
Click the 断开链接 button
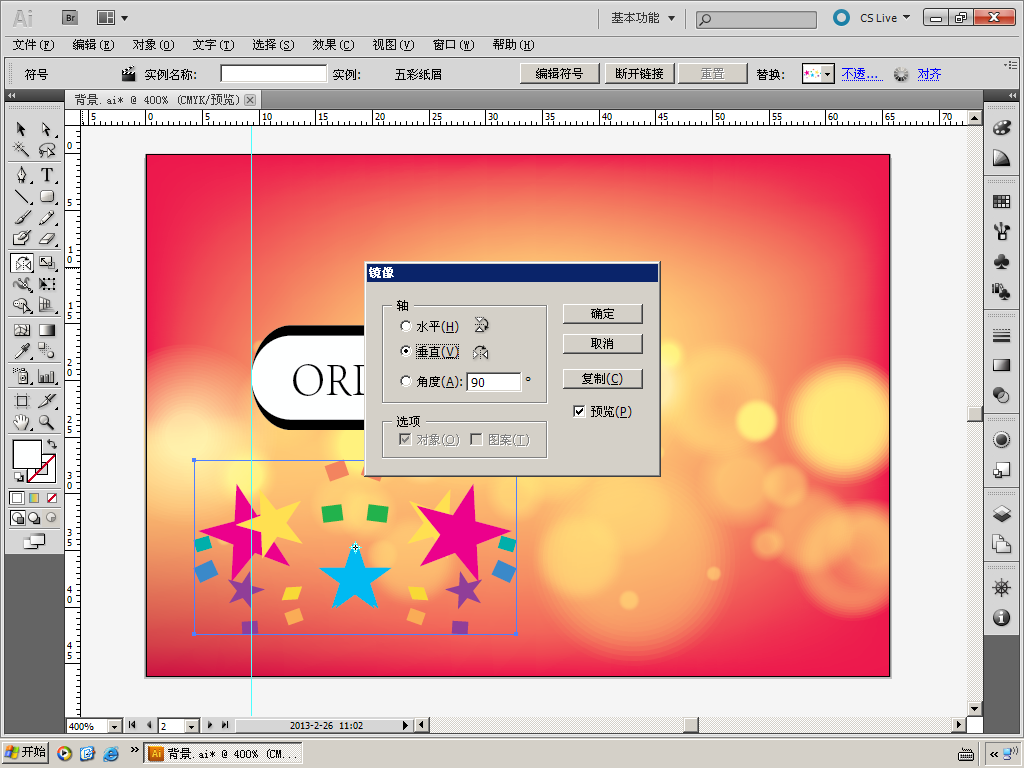tap(639, 74)
